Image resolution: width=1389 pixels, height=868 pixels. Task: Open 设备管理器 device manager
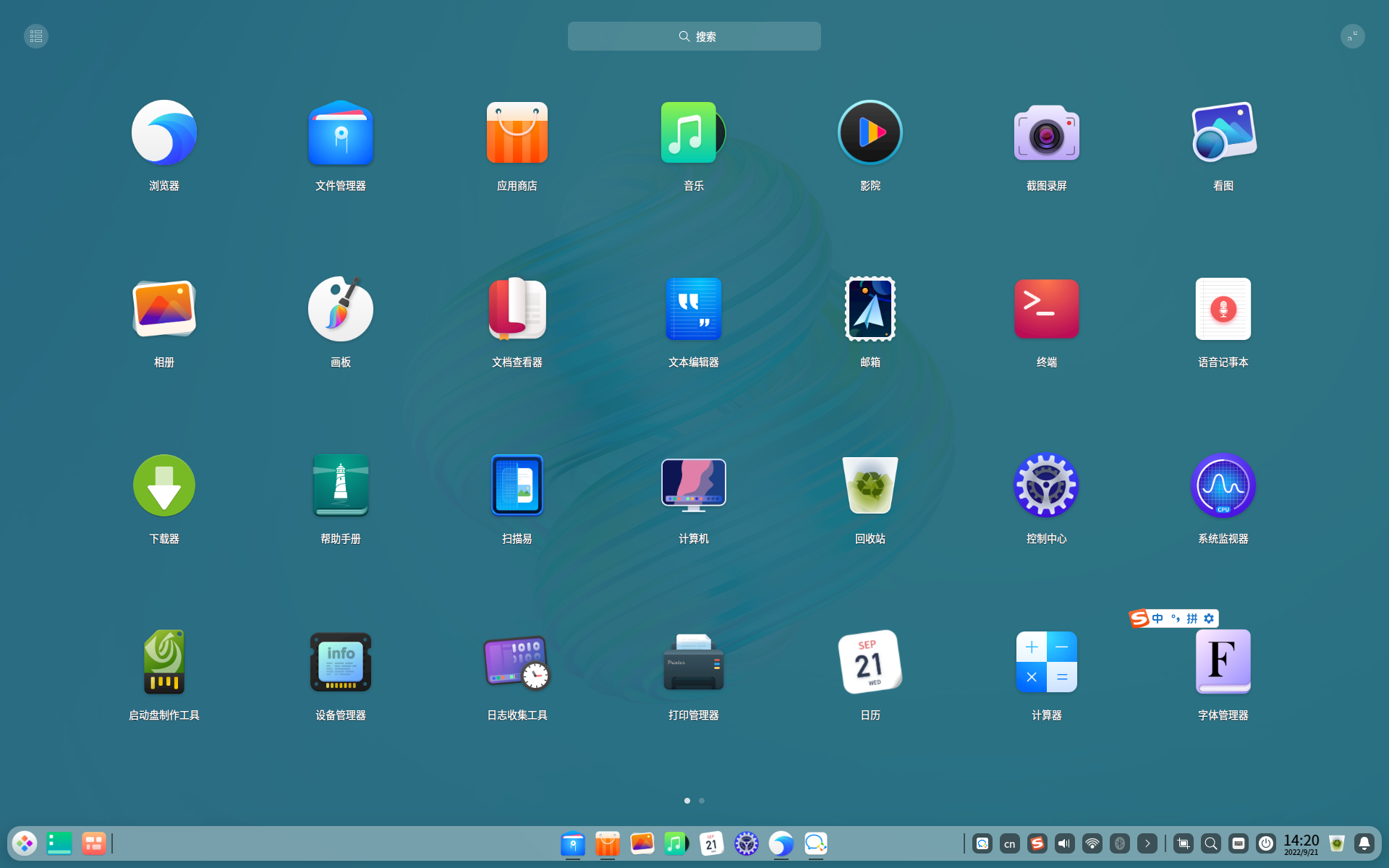tap(341, 662)
